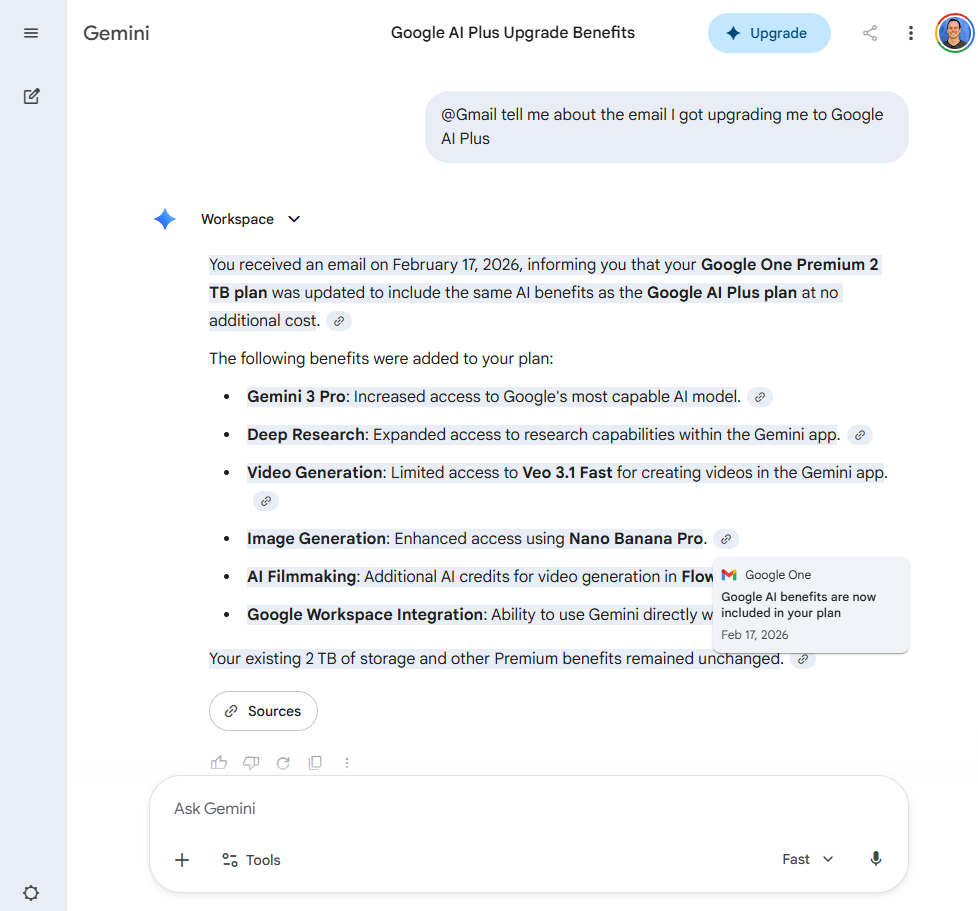Share this conversation via the share icon
The width and height of the screenshot is (978, 911).
869,33
